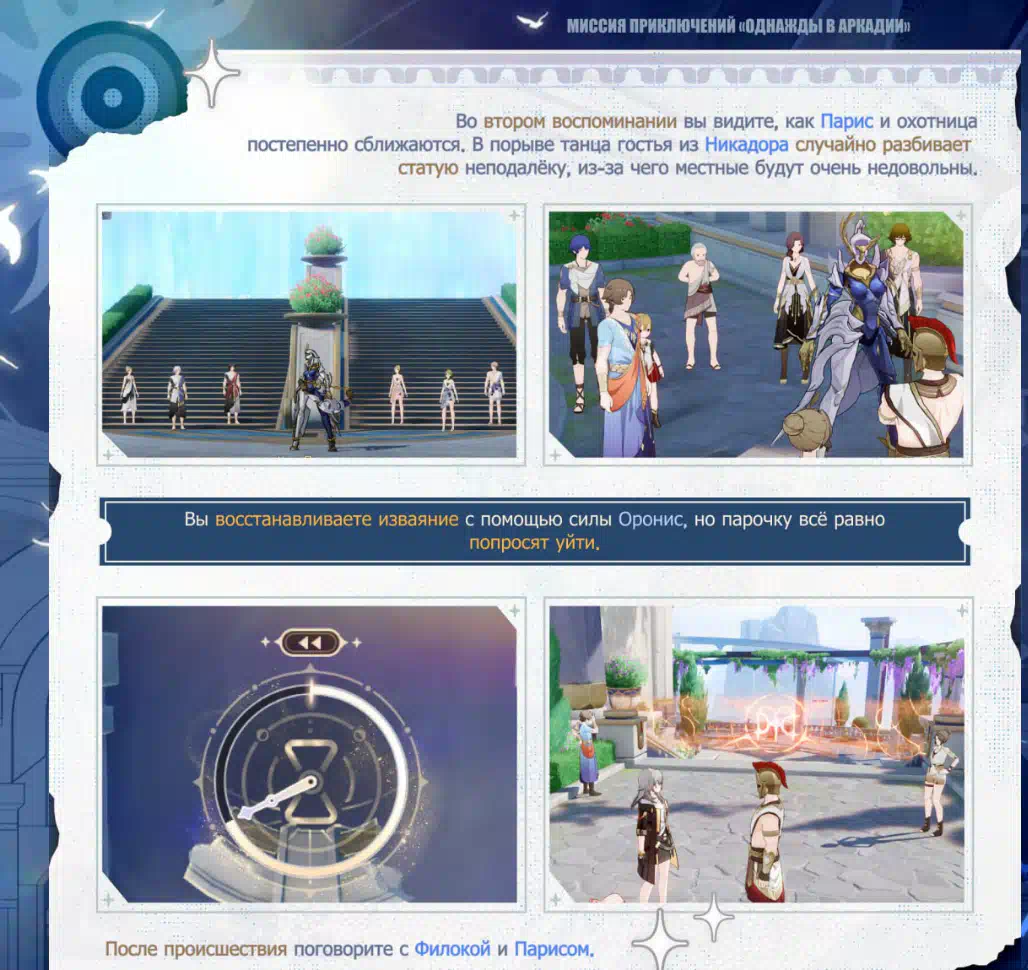
Task: Click the hourglass dial screenshot
Action: tap(309, 754)
